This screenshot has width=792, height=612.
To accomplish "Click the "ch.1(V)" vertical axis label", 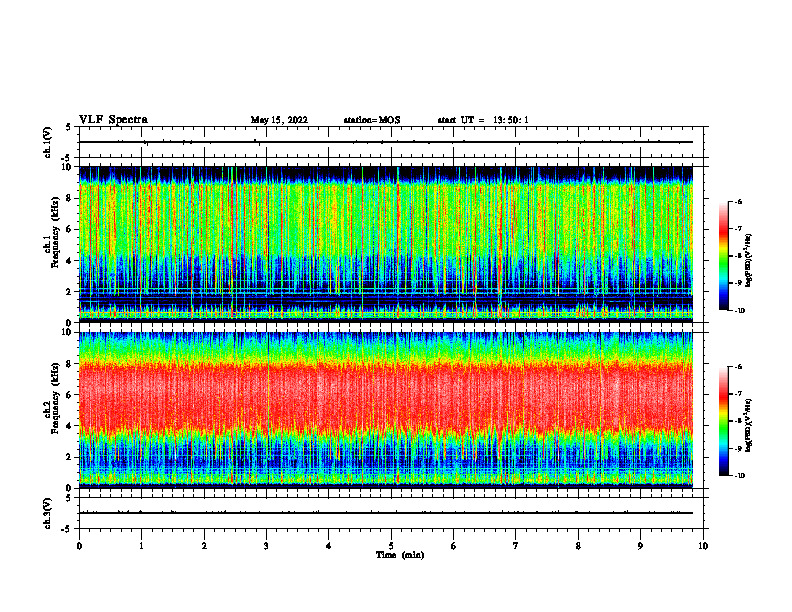I will click(x=48, y=142).
